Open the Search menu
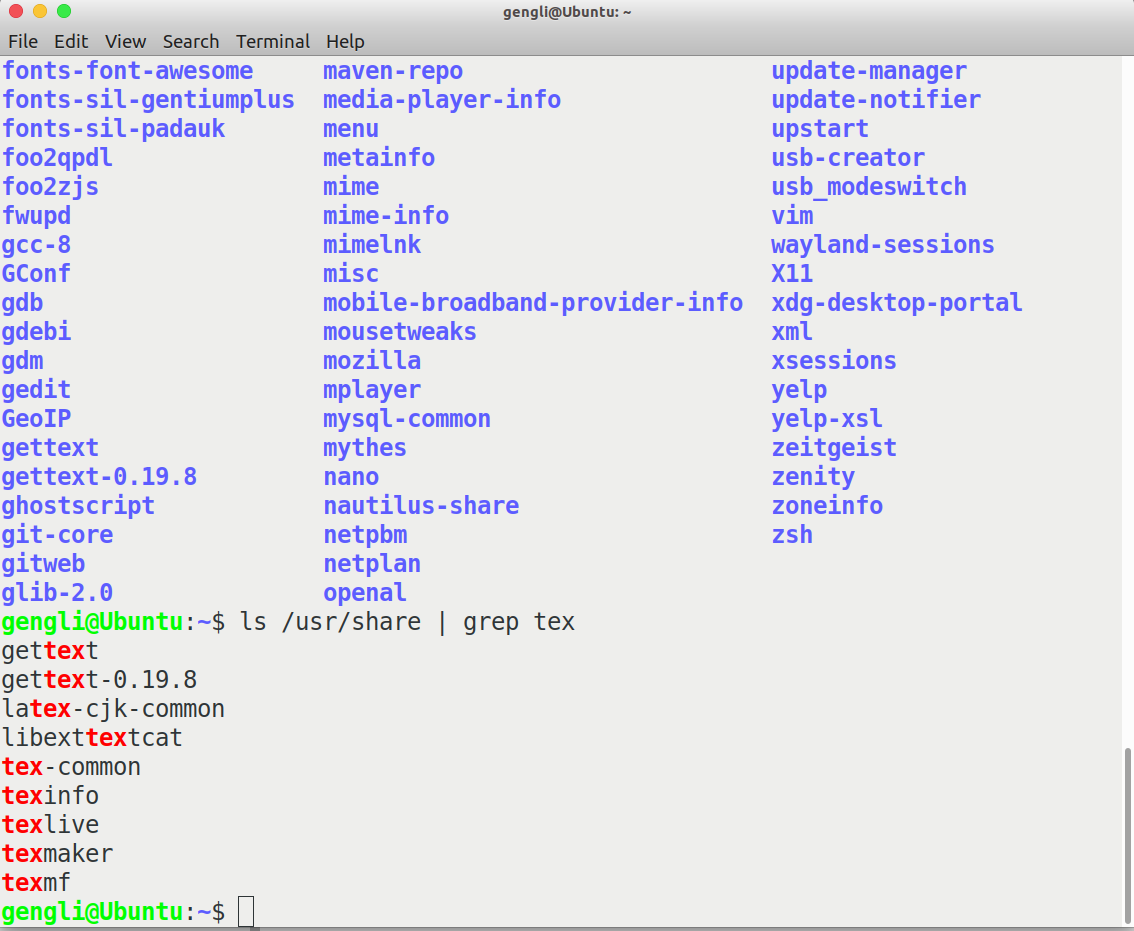This screenshot has height=931, width=1134. coord(190,41)
